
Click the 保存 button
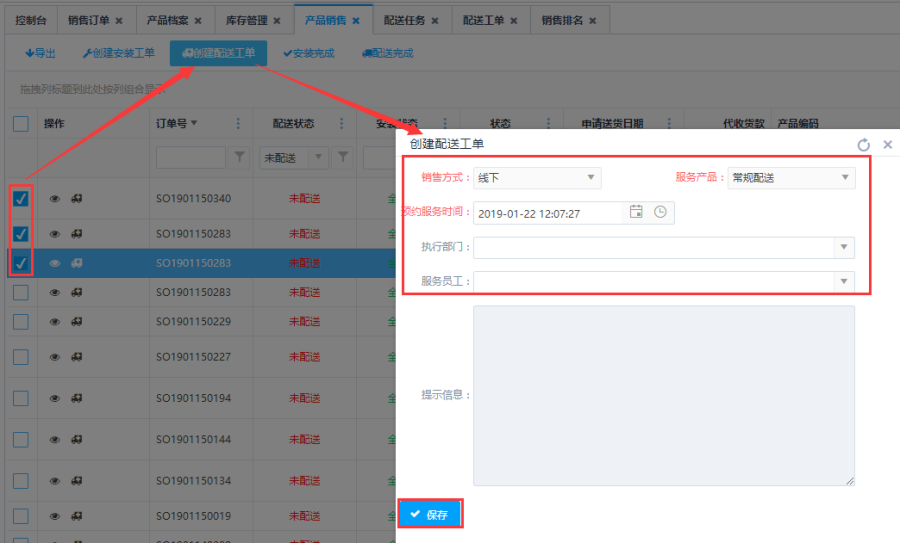(x=430, y=514)
